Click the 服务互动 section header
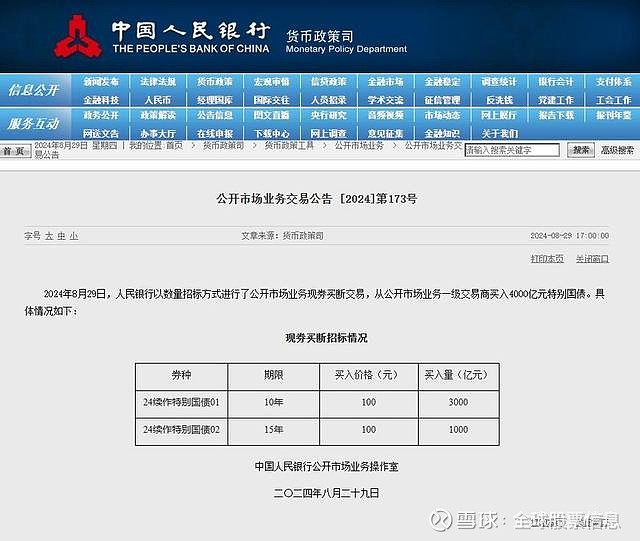This screenshot has height=541, width=640. pos(33,123)
